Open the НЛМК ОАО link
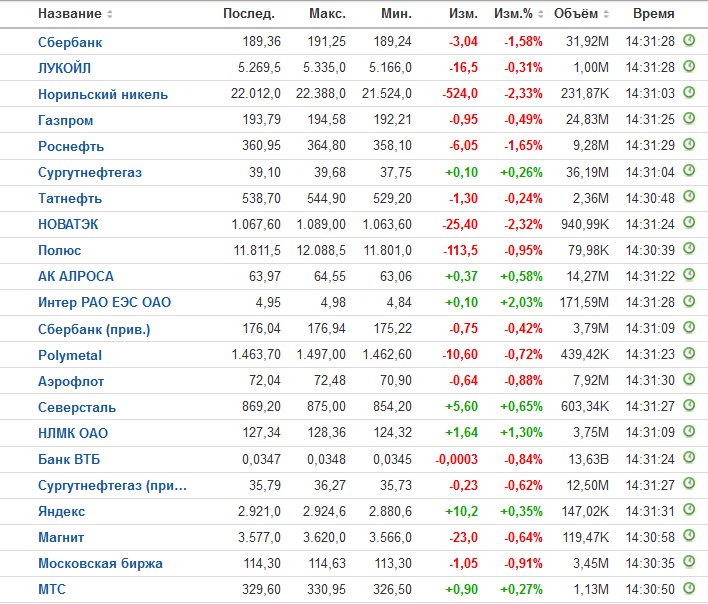The image size is (708, 604). click(x=73, y=433)
